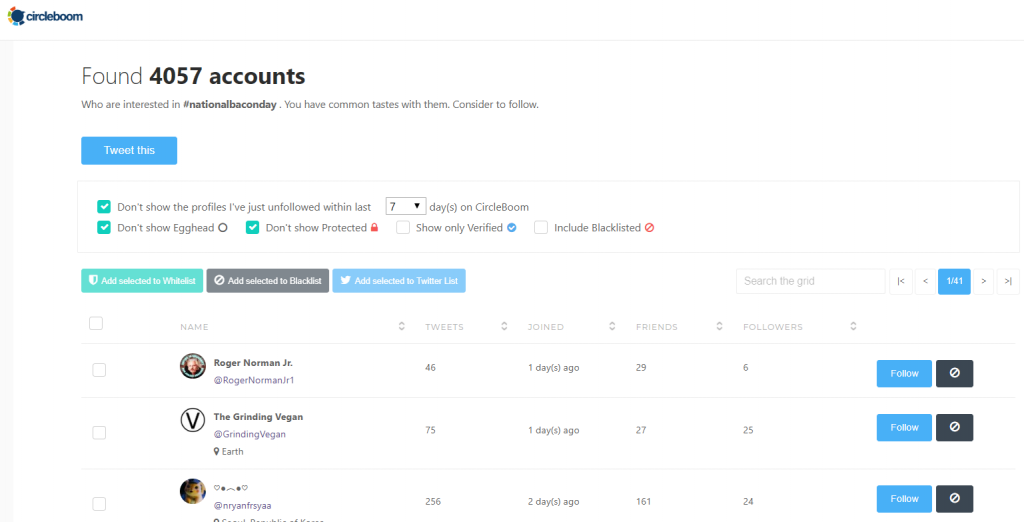1024x522 pixels.
Task: Tick the select-all checkbox in header
Action: pos(96,323)
